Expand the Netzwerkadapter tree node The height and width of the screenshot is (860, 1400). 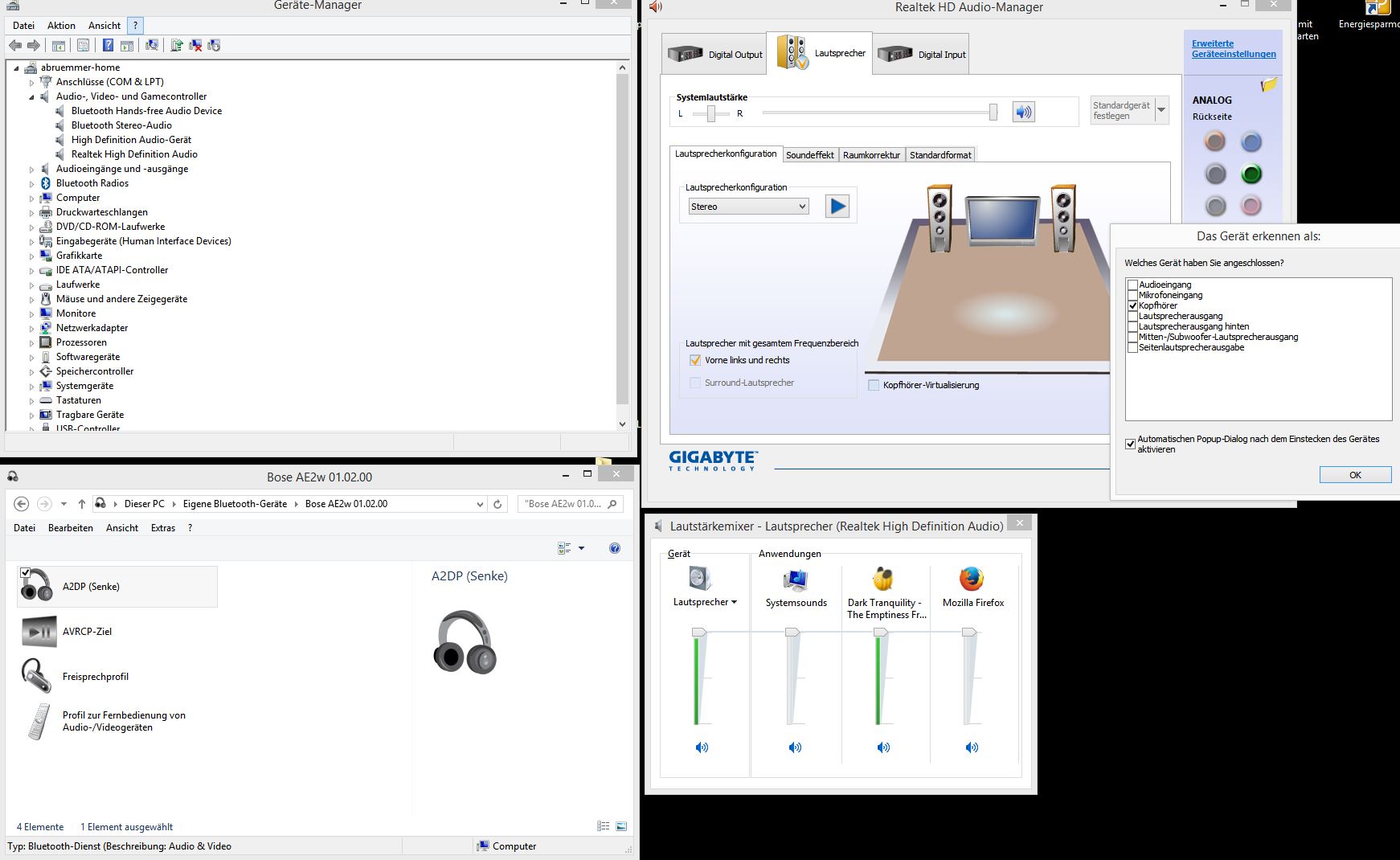pyautogui.click(x=32, y=328)
